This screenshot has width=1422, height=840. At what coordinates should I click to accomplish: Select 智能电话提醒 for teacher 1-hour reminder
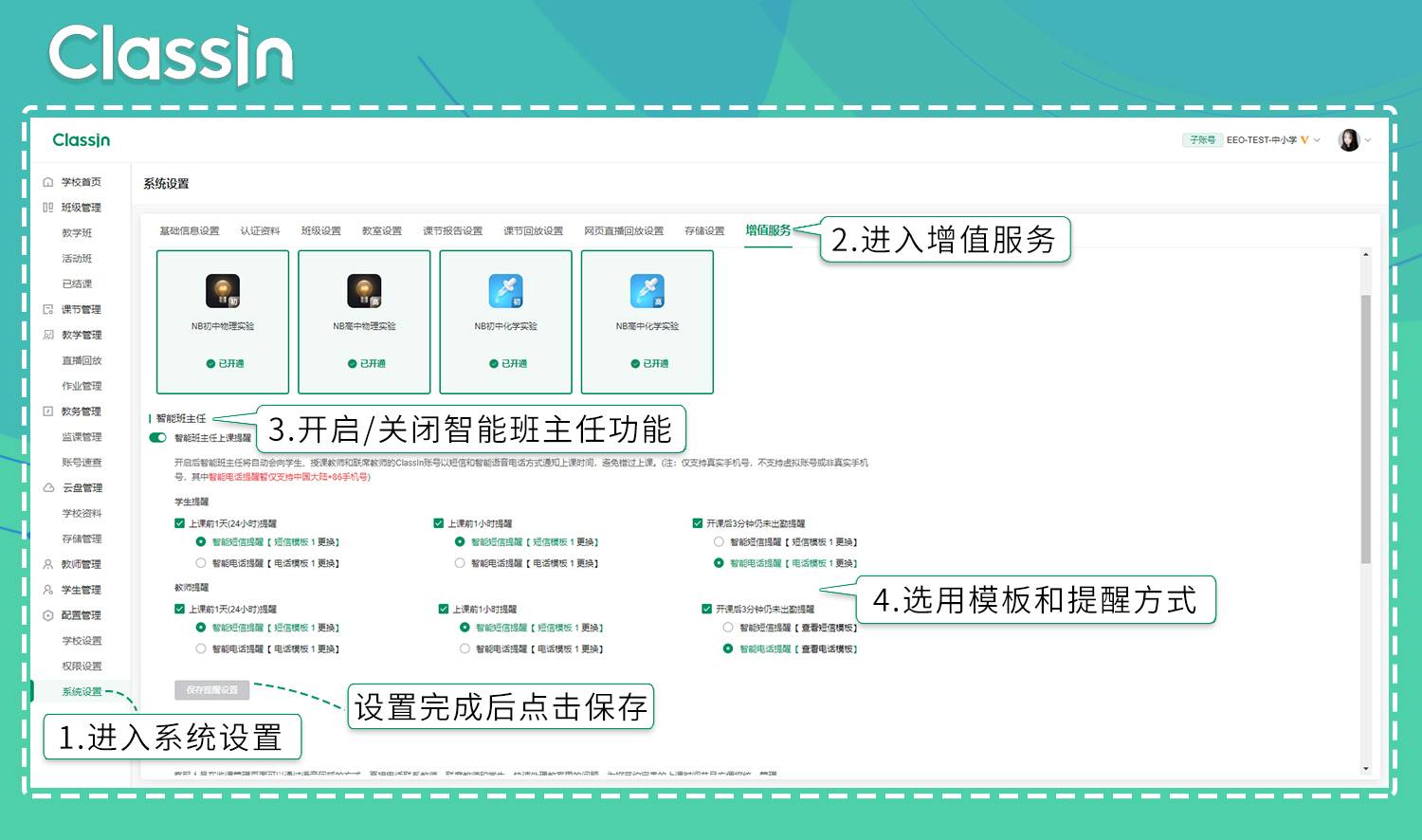pos(465,649)
